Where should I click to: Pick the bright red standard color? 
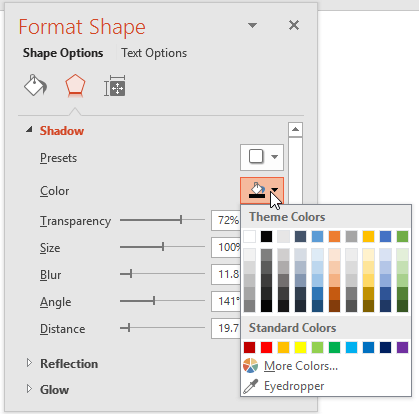[x=266, y=347]
